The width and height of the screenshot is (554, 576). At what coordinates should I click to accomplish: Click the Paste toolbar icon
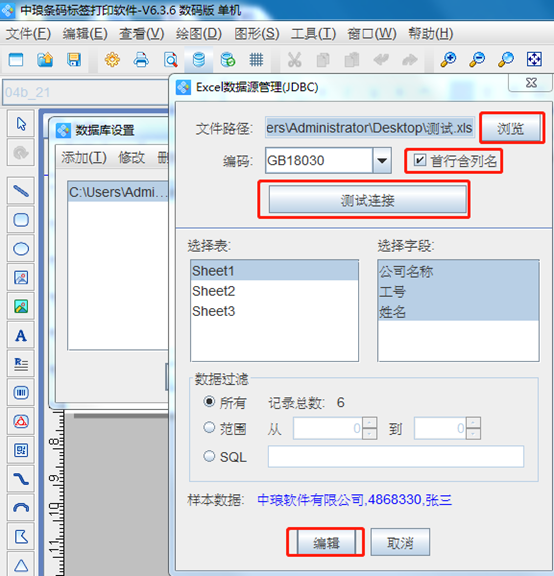(x=352, y=60)
